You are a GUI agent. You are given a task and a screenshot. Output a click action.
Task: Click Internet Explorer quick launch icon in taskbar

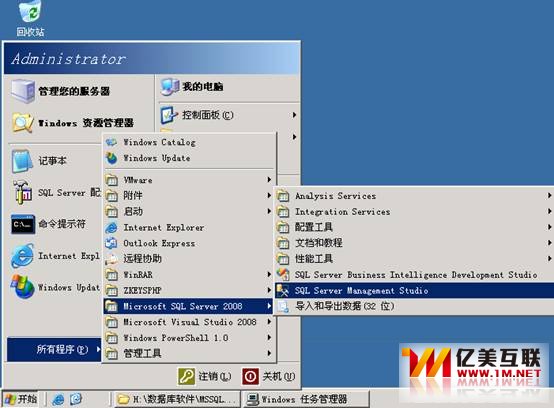pyautogui.click(x=58, y=399)
